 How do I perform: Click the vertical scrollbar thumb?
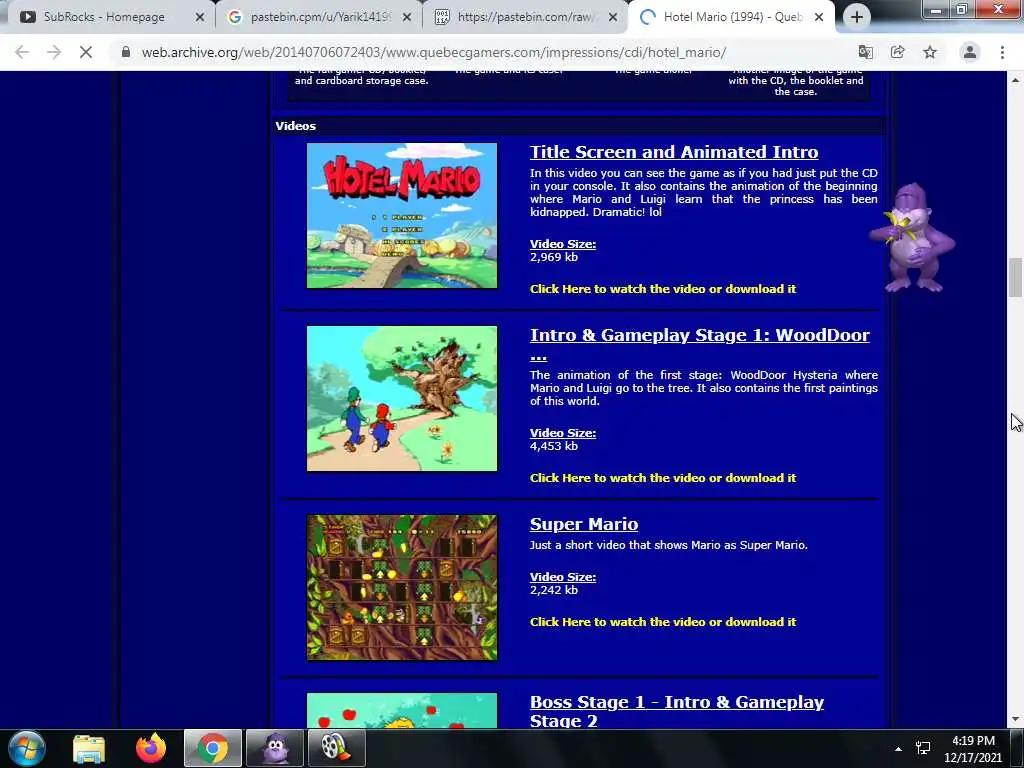[1016, 278]
